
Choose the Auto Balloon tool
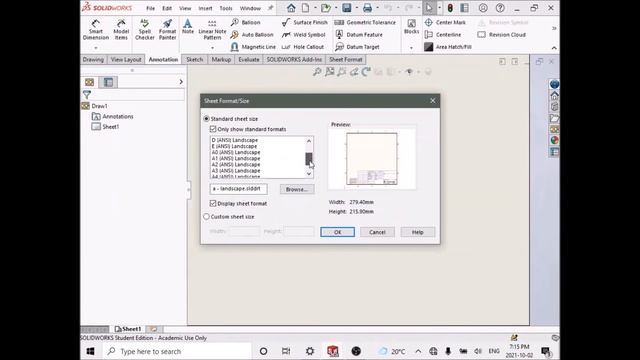[x=252, y=35]
